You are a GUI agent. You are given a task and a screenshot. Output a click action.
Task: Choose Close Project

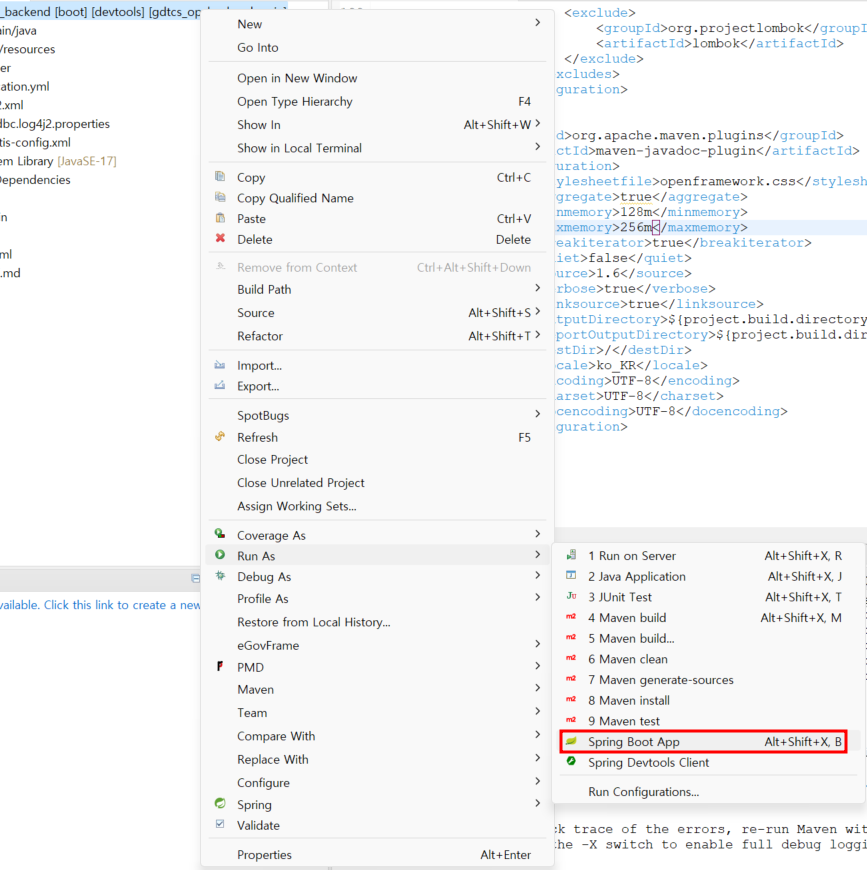(377, 459)
